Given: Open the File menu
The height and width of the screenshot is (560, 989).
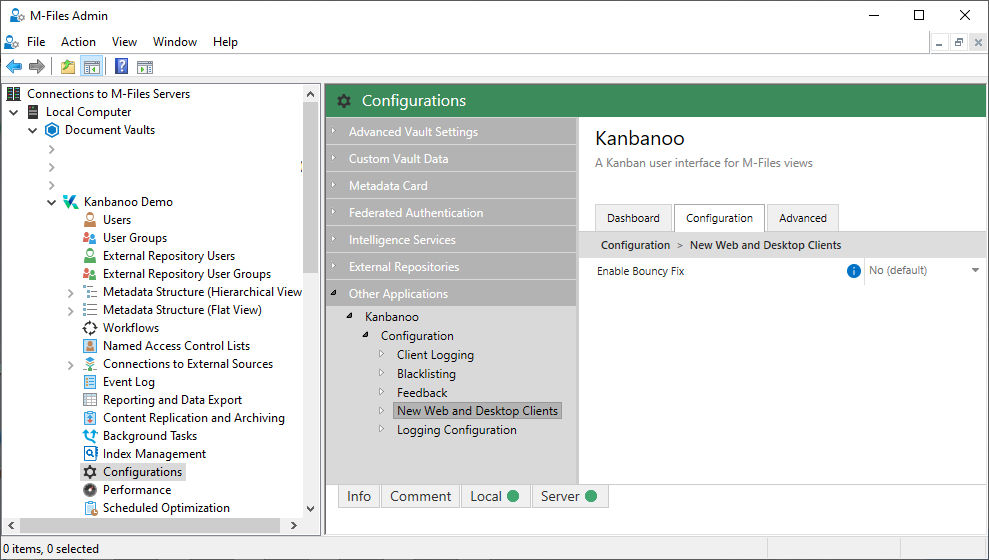Looking at the screenshot, I should point(36,42).
